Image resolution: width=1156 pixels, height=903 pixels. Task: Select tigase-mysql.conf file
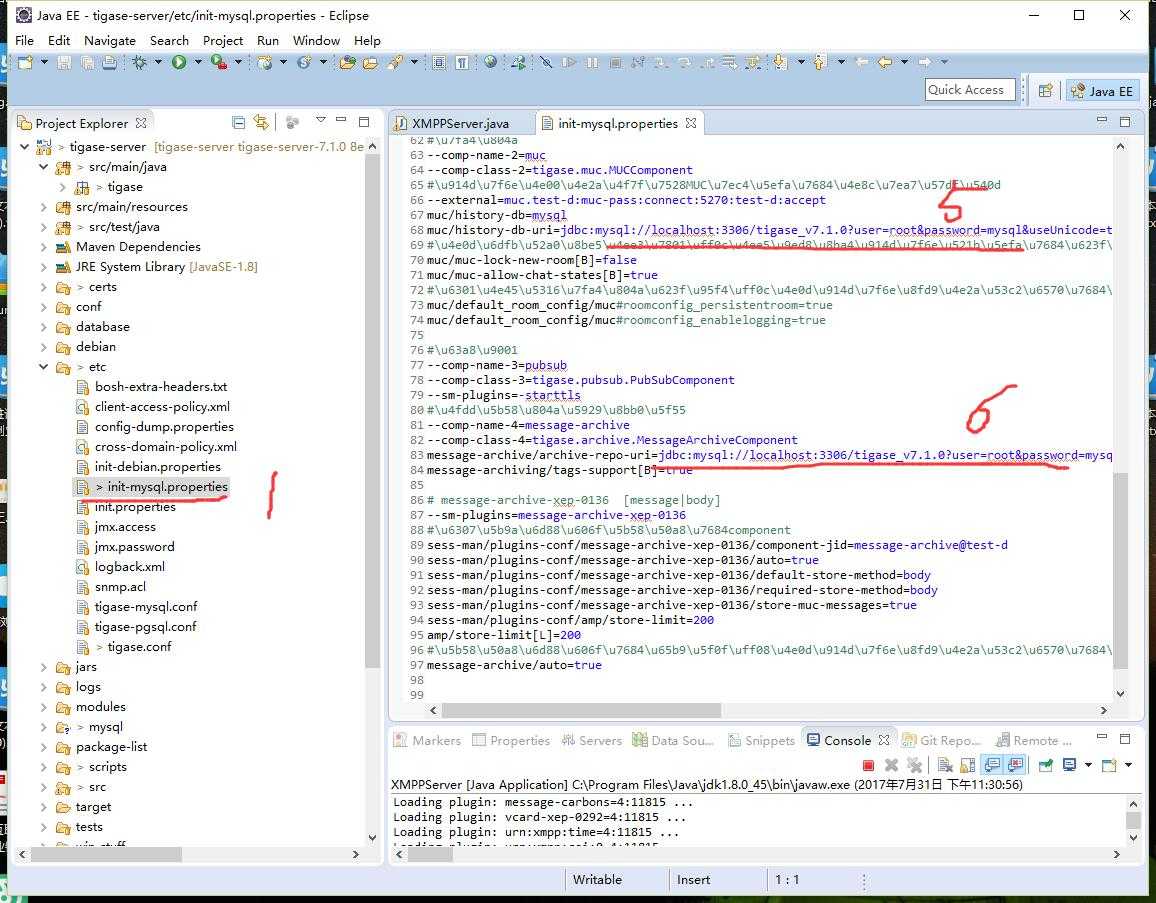145,607
